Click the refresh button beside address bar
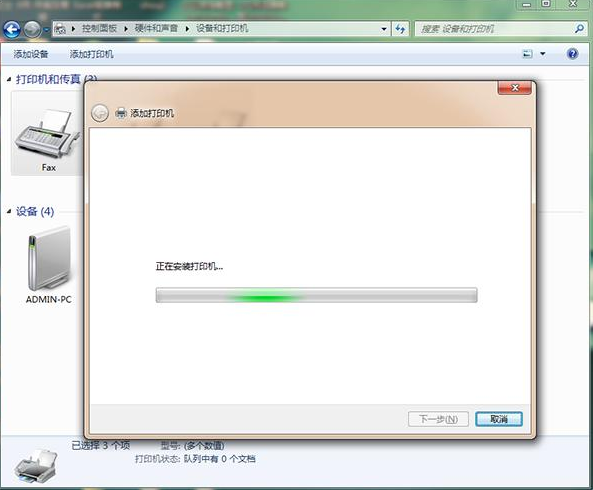This screenshot has height=490, width=593. pyautogui.click(x=400, y=29)
